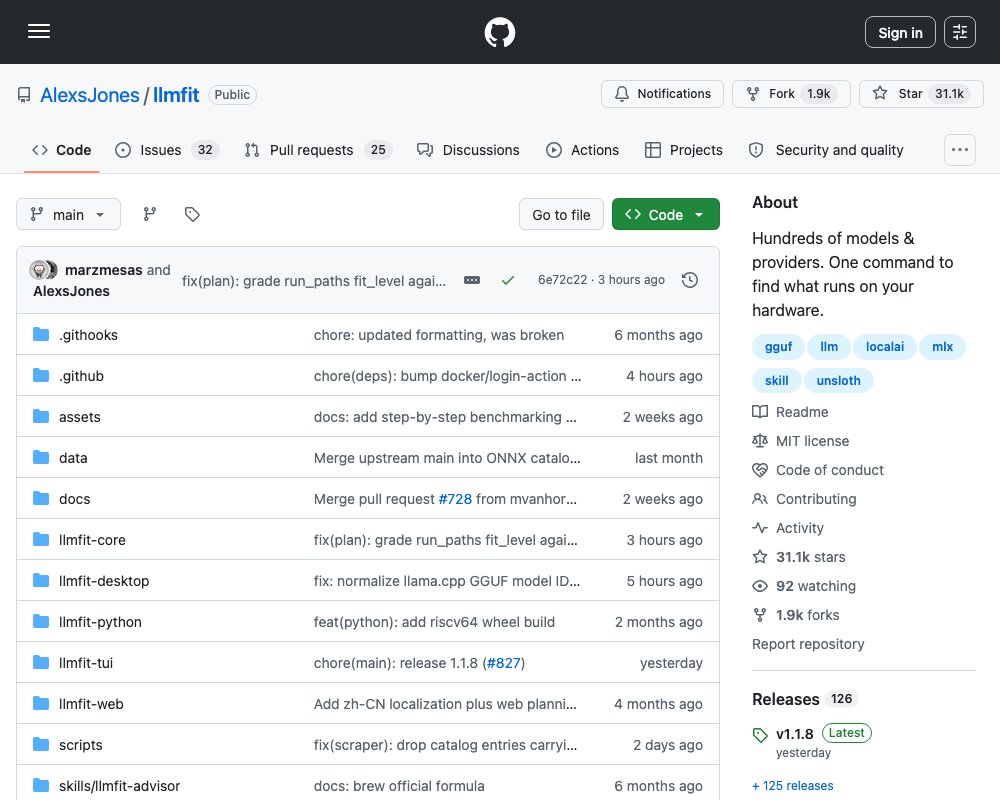Open the llmfit-desktop folder
The height and width of the screenshot is (800, 1000).
[104, 581]
